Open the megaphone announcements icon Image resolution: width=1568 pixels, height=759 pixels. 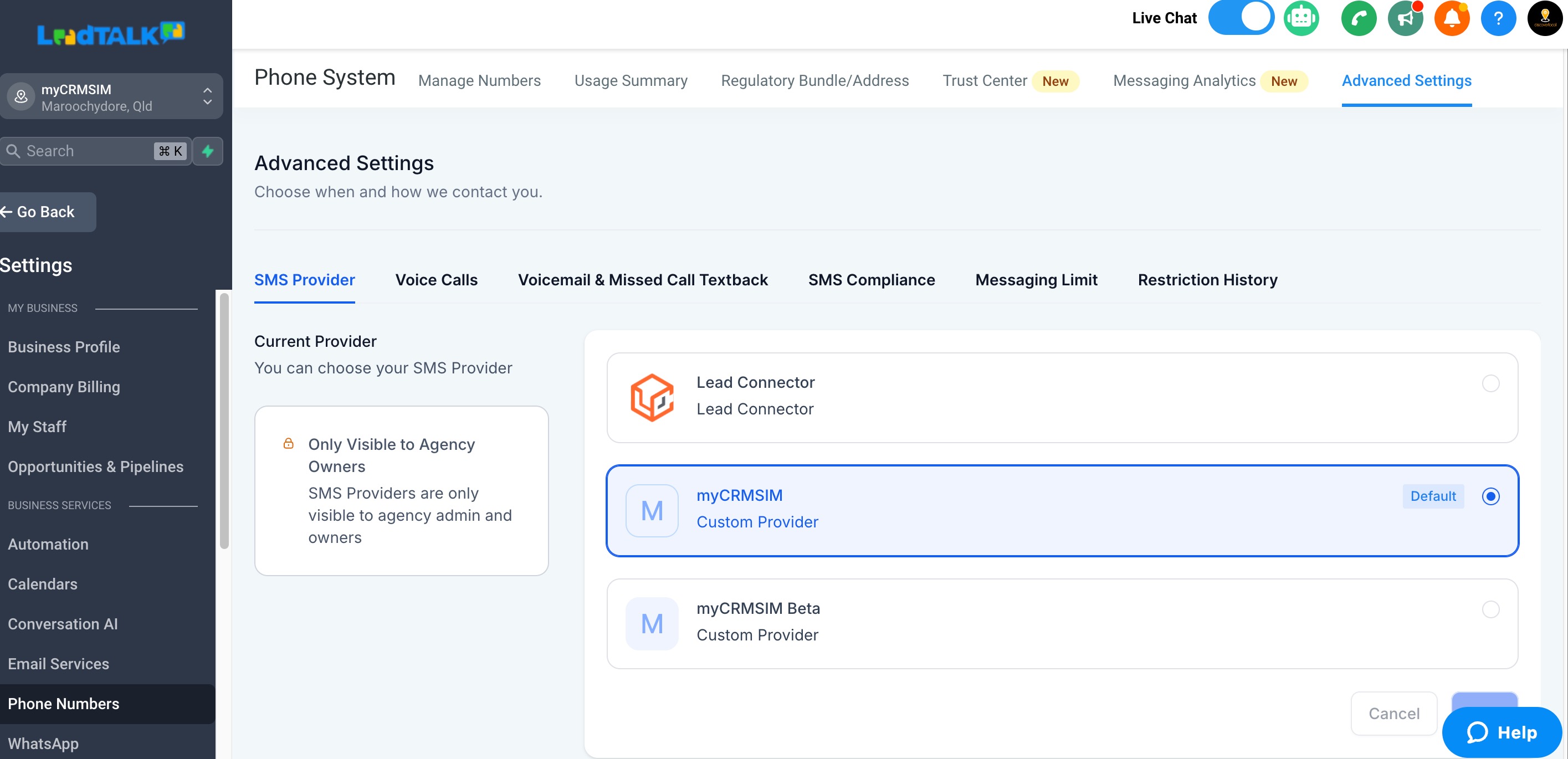tap(1405, 18)
